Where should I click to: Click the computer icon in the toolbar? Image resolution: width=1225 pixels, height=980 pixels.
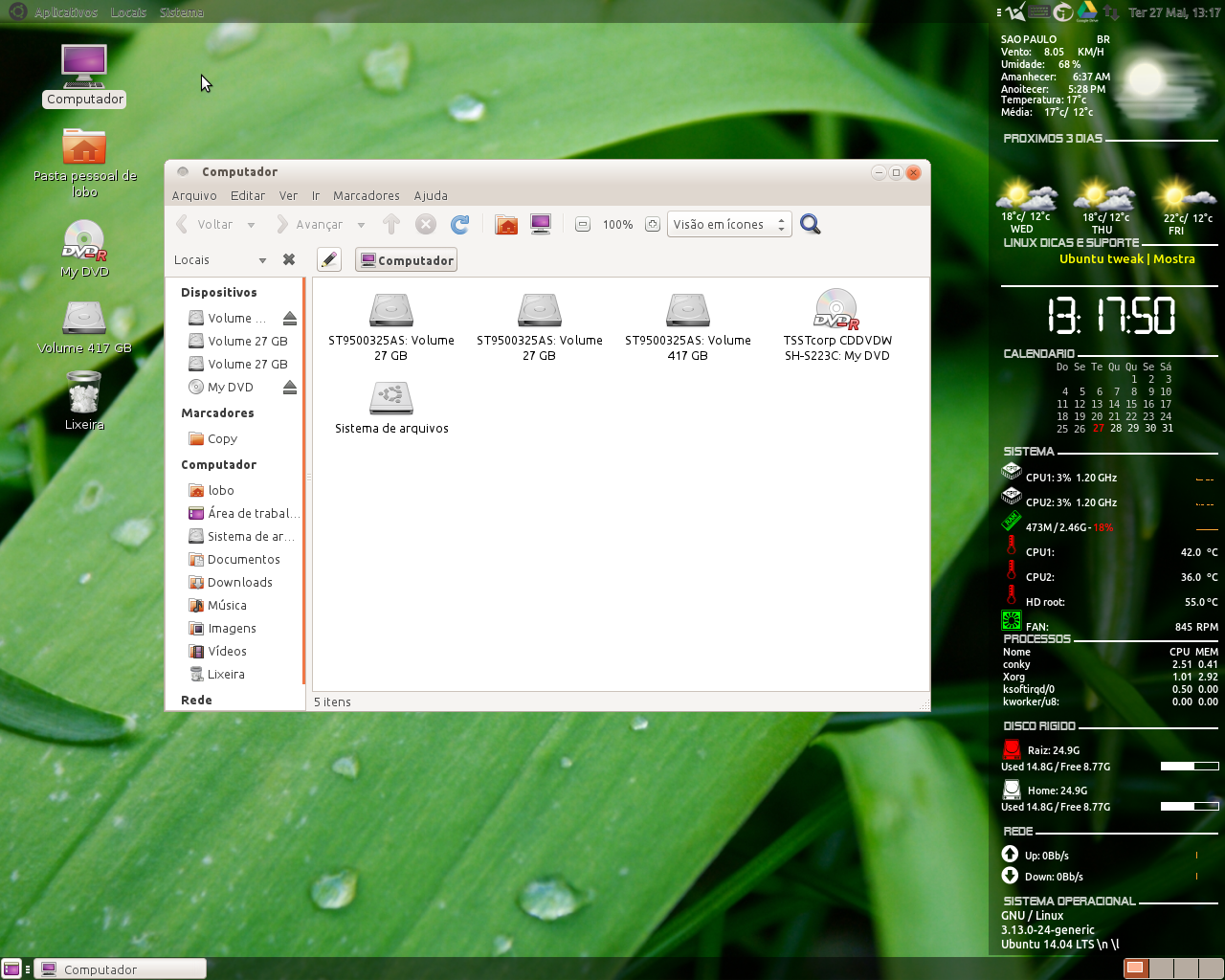point(539,224)
